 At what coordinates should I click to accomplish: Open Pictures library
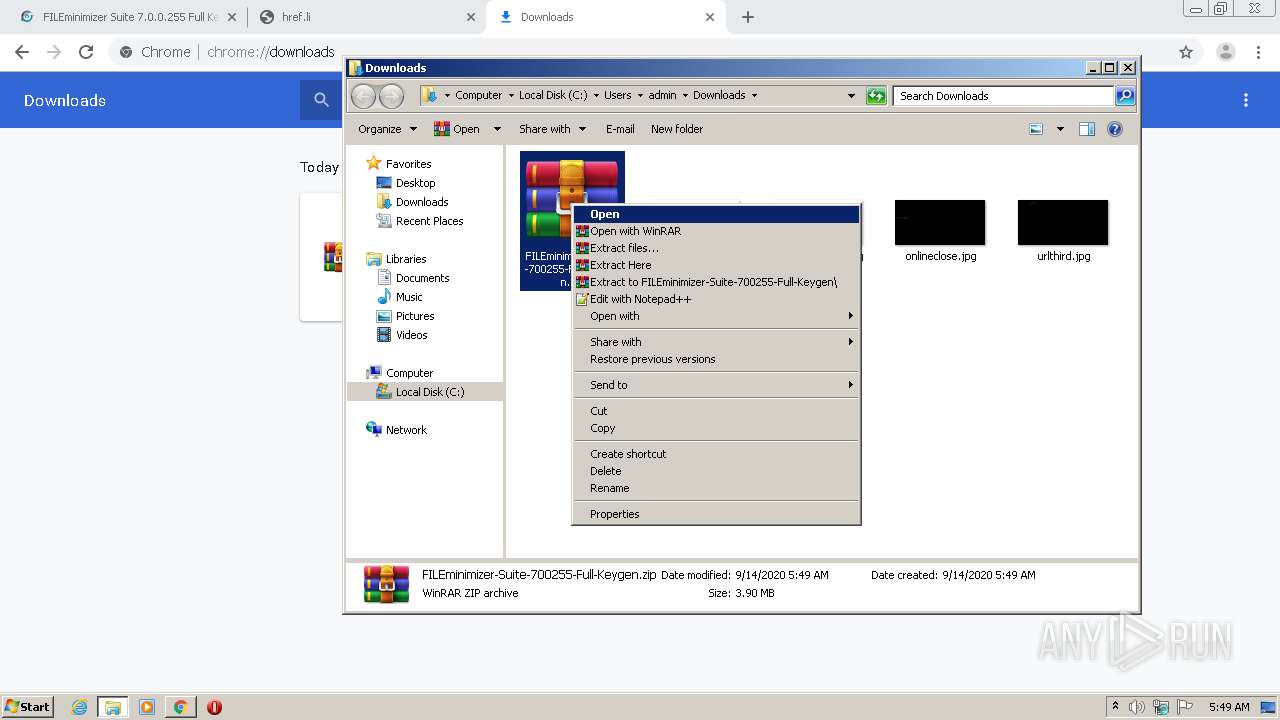point(414,316)
